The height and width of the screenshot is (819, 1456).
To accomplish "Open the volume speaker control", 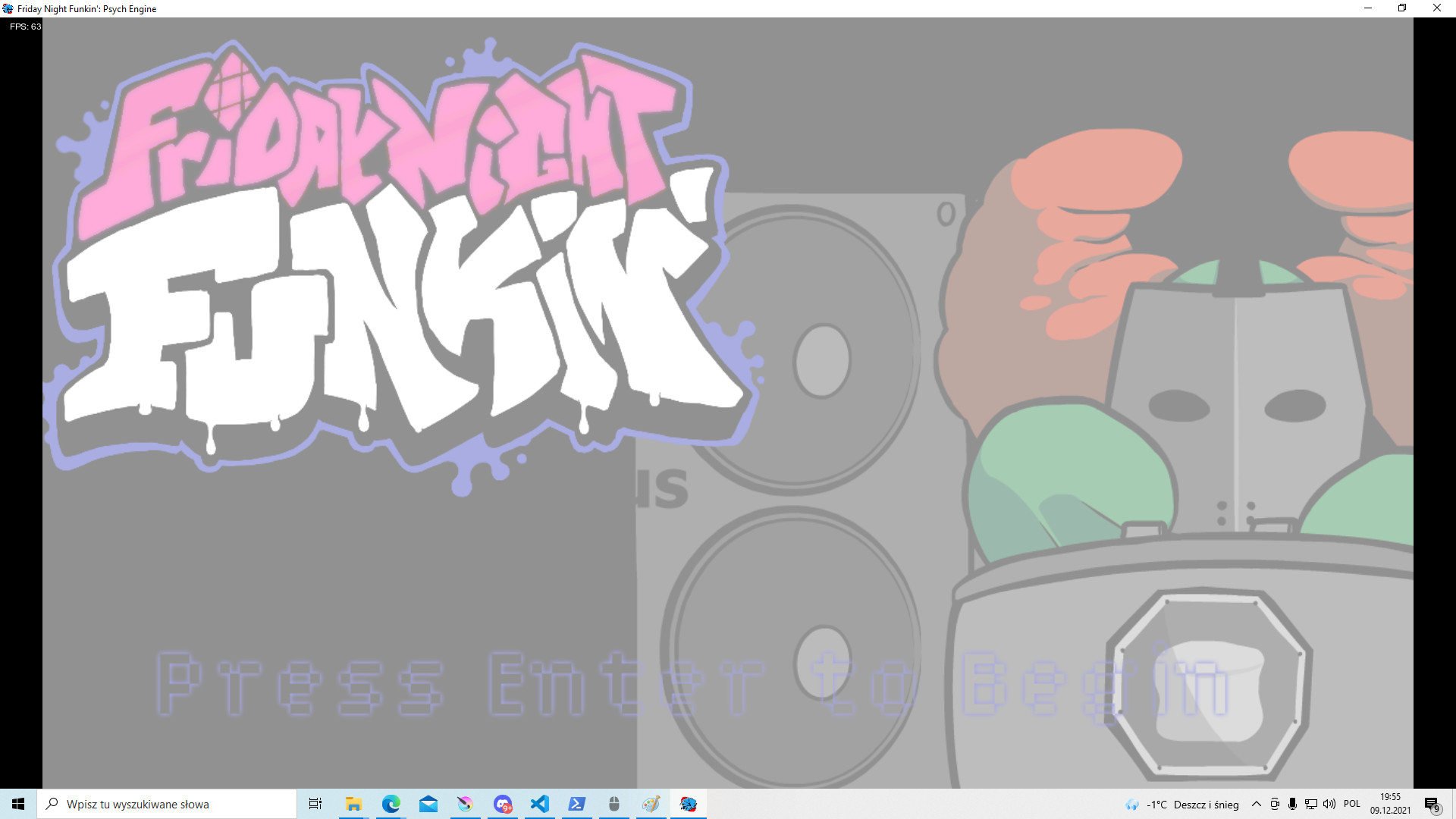I will pyautogui.click(x=1329, y=804).
